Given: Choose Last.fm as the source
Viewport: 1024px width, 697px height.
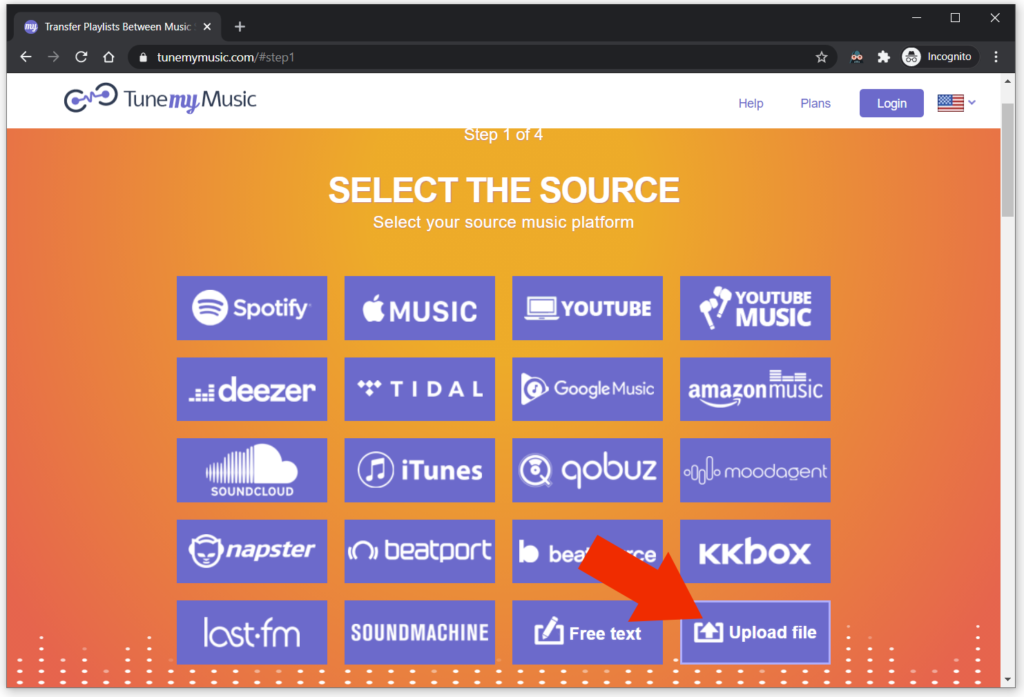Looking at the screenshot, I should click(251, 632).
